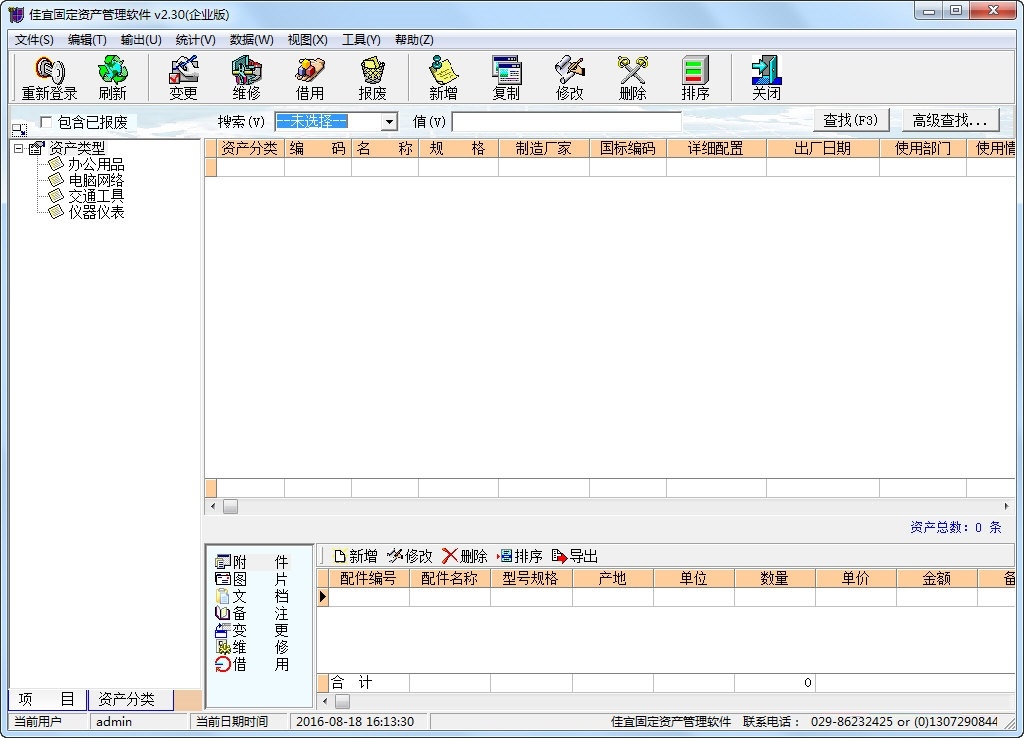Click the 刷新 refresh icon
Viewport: 1024px width, 738px height.
[112, 78]
